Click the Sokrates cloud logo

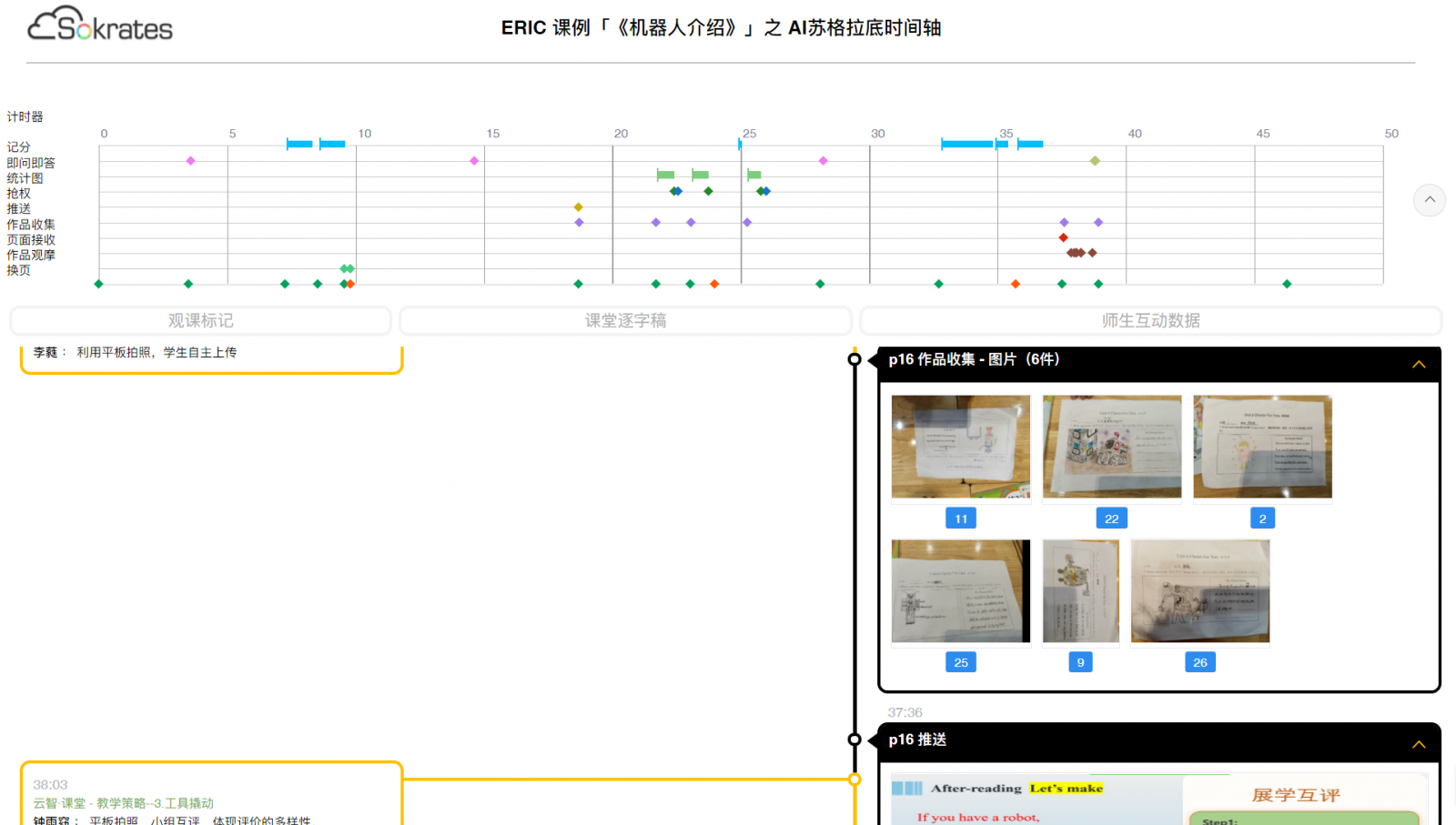(99, 25)
